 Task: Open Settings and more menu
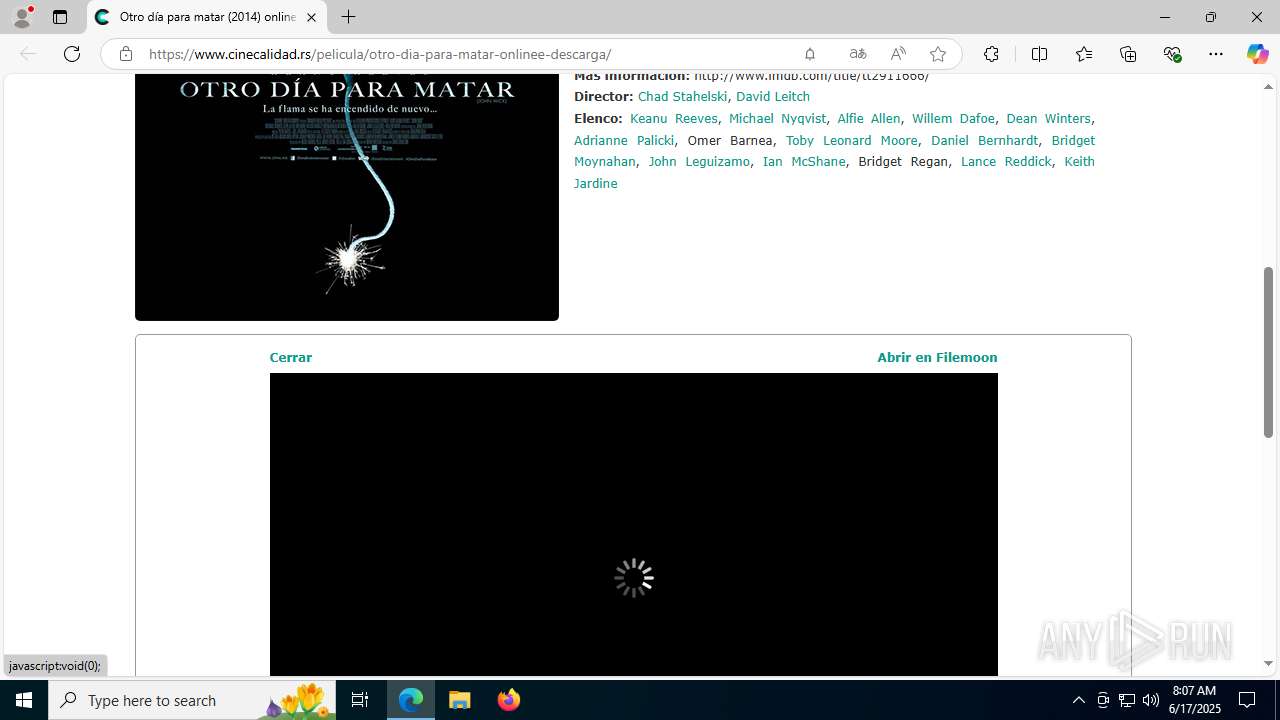click(x=1216, y=54)
